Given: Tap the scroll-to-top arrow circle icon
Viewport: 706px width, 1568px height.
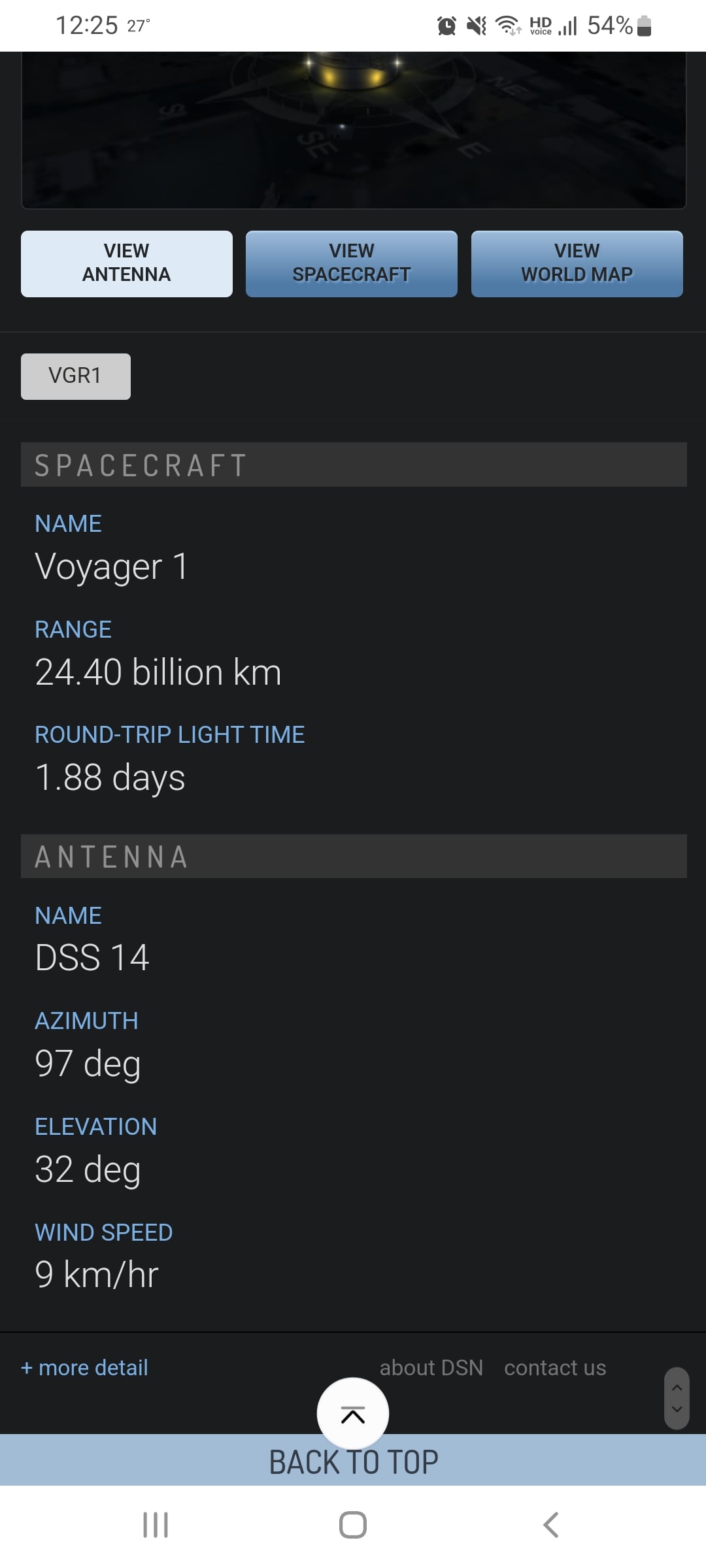Looking at the screenshot, I should point(353,1414).
